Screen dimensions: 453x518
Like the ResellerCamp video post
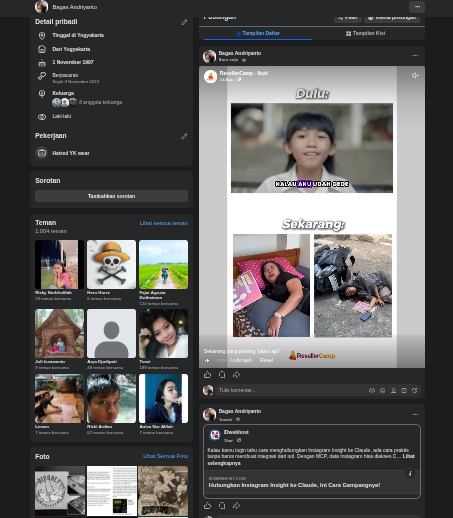click(x=207, y=375)
